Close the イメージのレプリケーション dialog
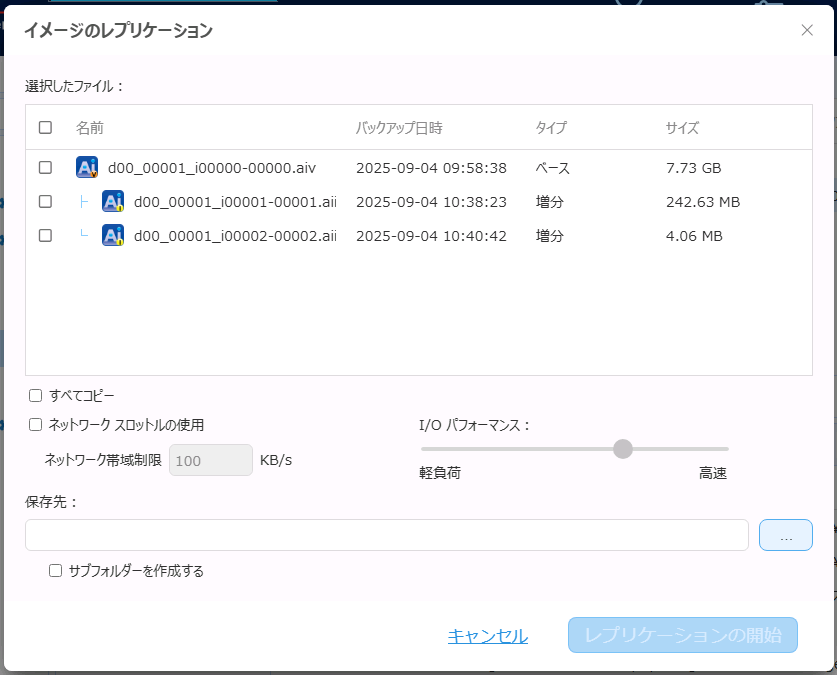The image size is (837, 675). [807, 30]
